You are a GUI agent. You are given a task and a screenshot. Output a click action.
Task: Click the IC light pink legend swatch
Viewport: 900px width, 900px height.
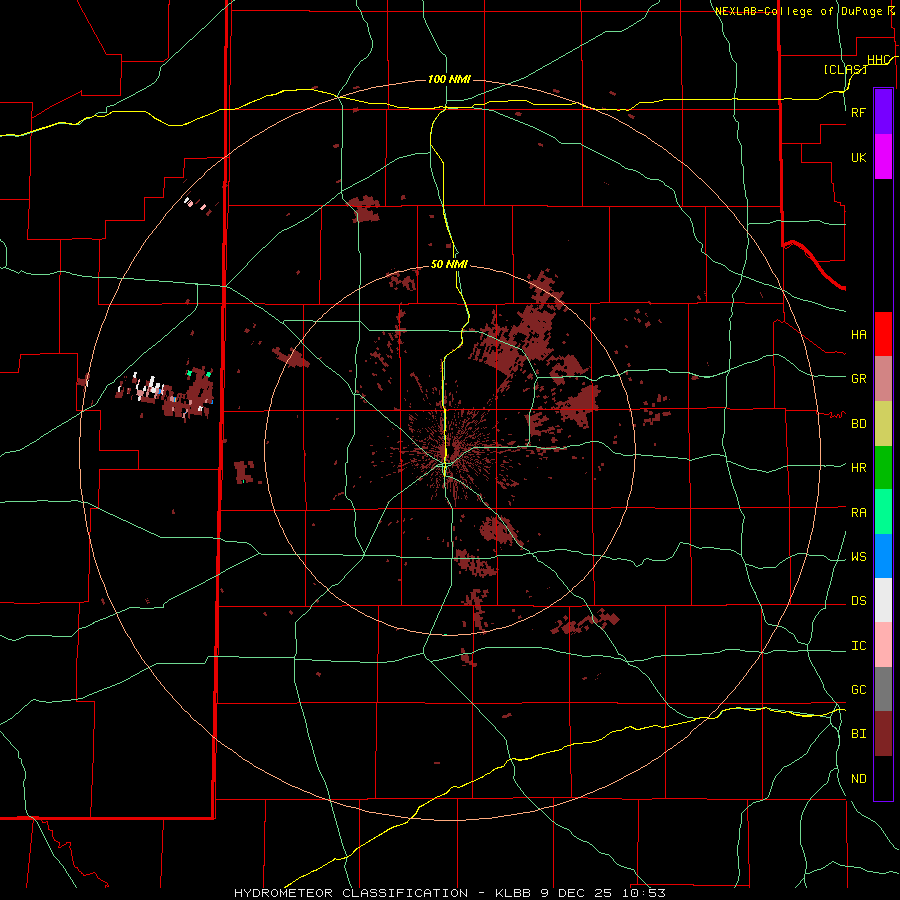pyautogui.click(x=883, y=645)
